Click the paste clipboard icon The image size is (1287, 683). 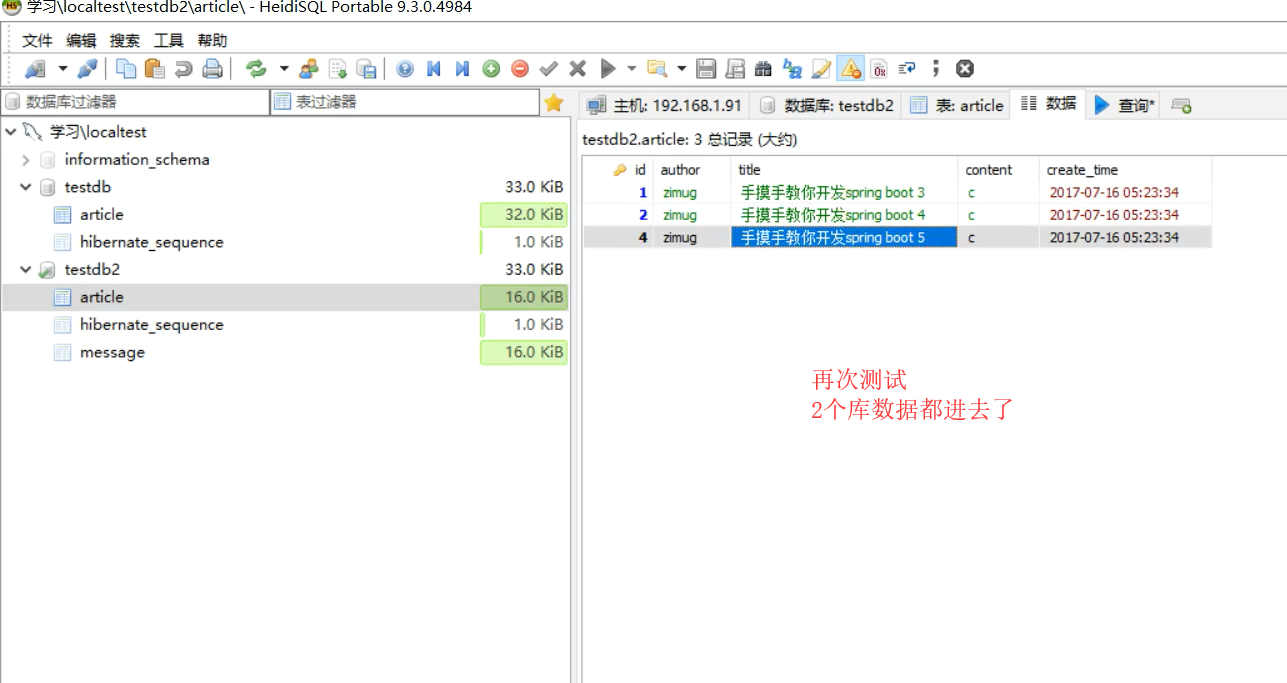(x=154, y=69)
